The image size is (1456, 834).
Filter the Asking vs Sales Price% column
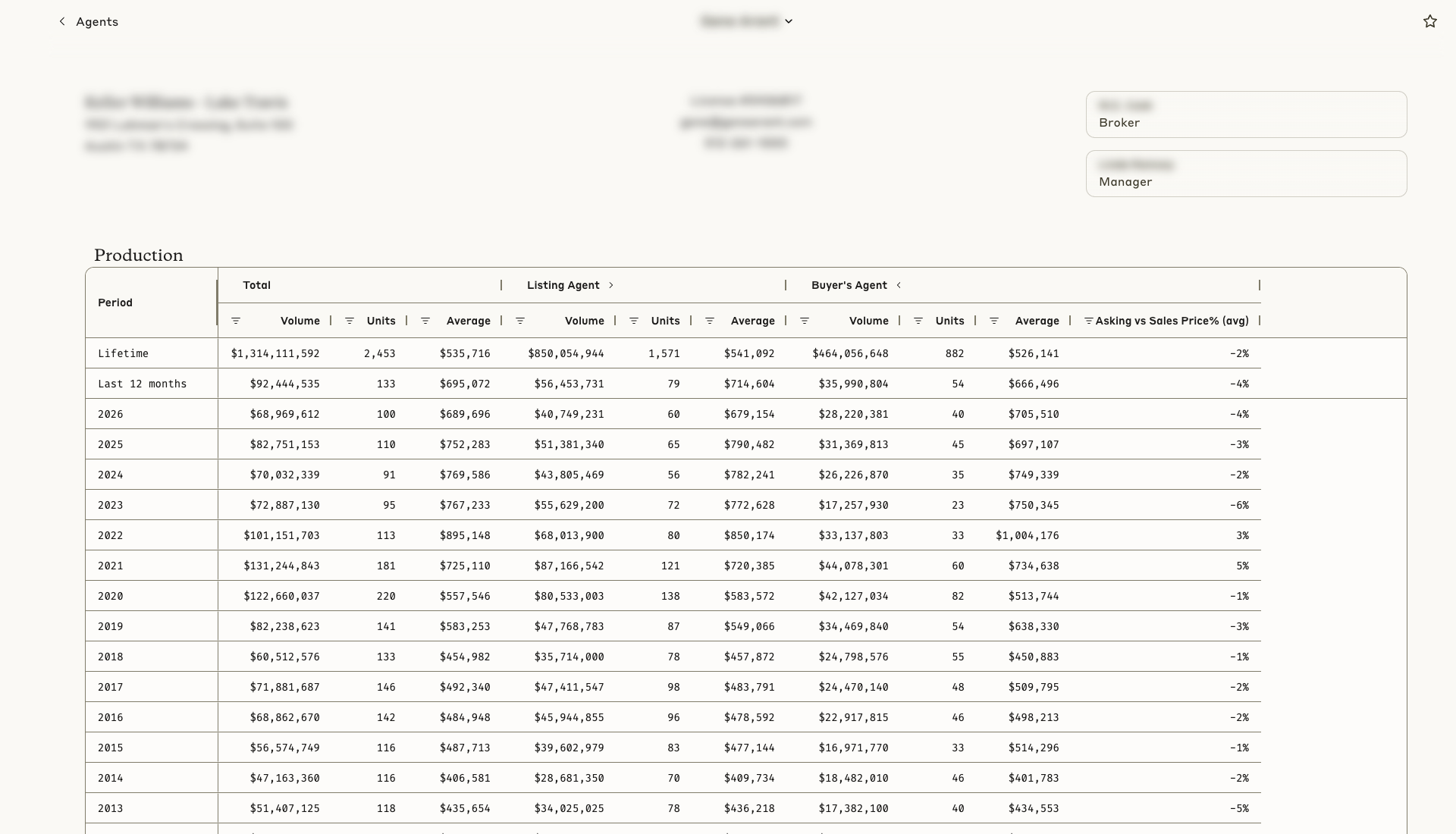1089,321
